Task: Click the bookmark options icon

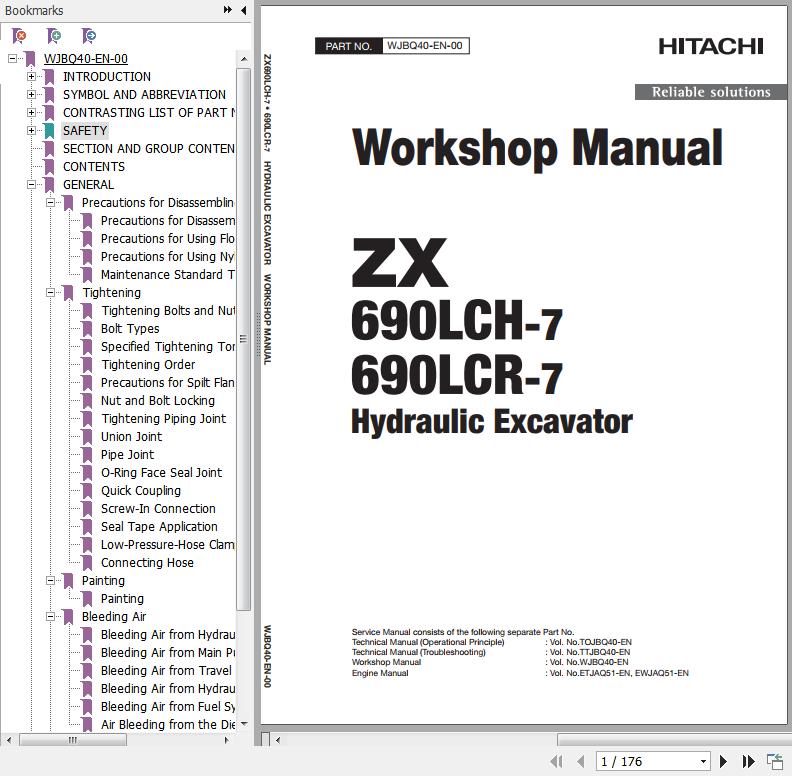Action: pyautogui.click(x=89, y=35)
